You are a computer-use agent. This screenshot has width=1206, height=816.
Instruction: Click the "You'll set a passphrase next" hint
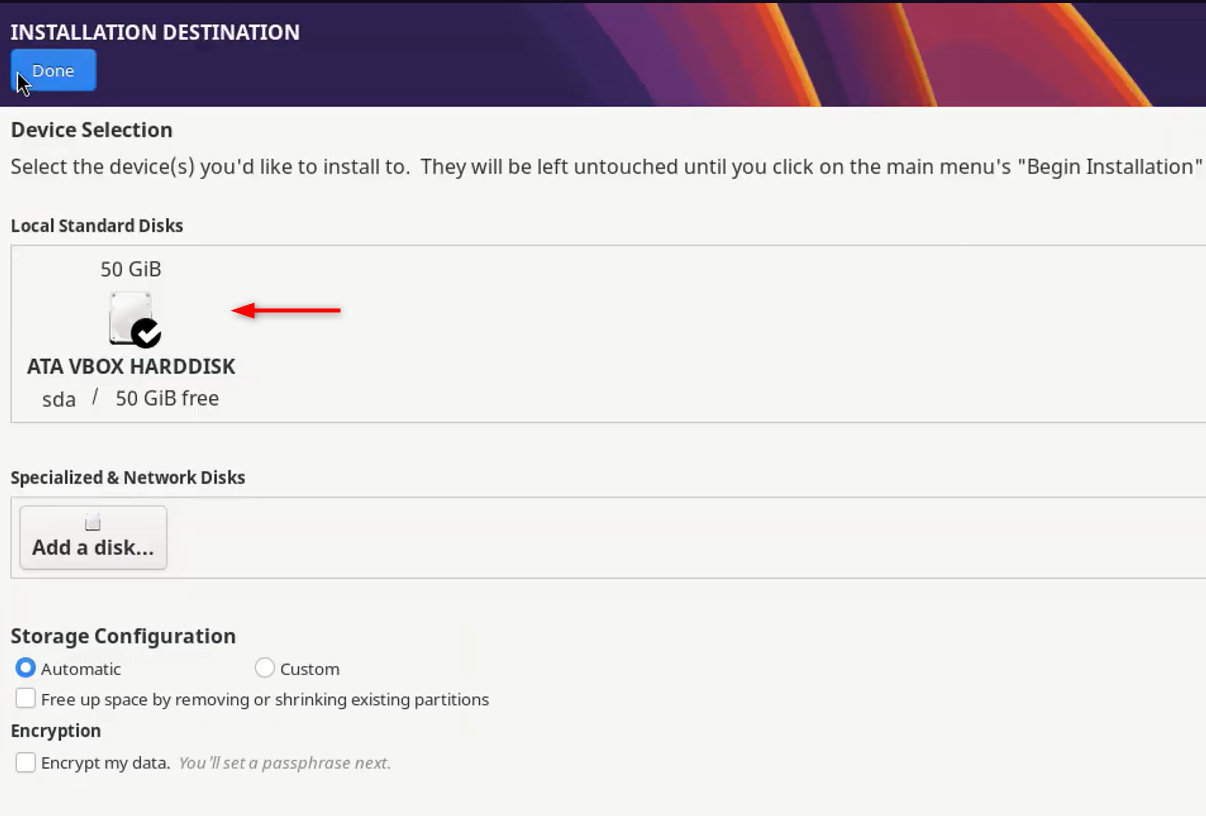[x=285, y=763]
